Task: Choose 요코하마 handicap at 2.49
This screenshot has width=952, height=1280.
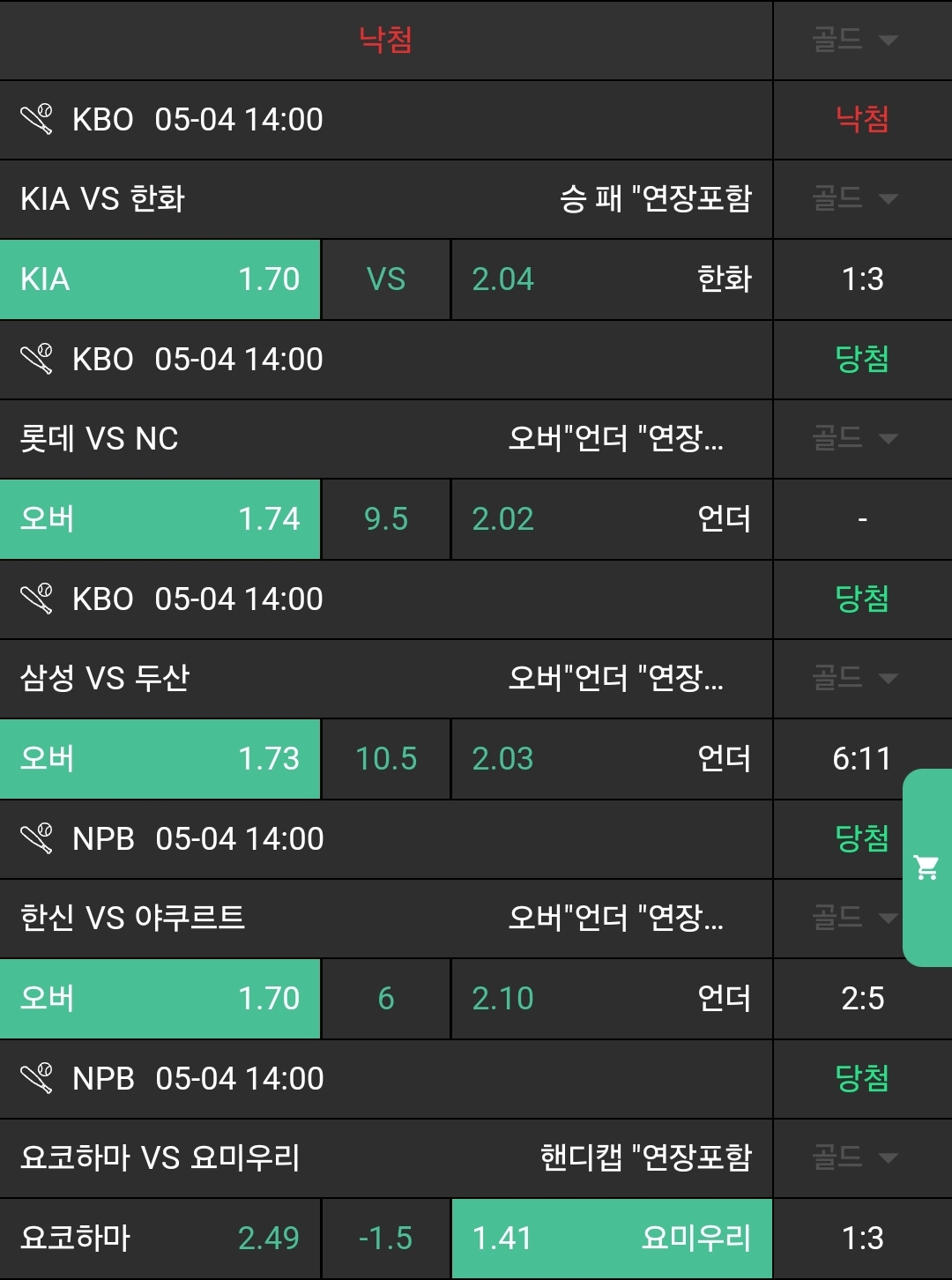Action: click(x=160, y=1239)
